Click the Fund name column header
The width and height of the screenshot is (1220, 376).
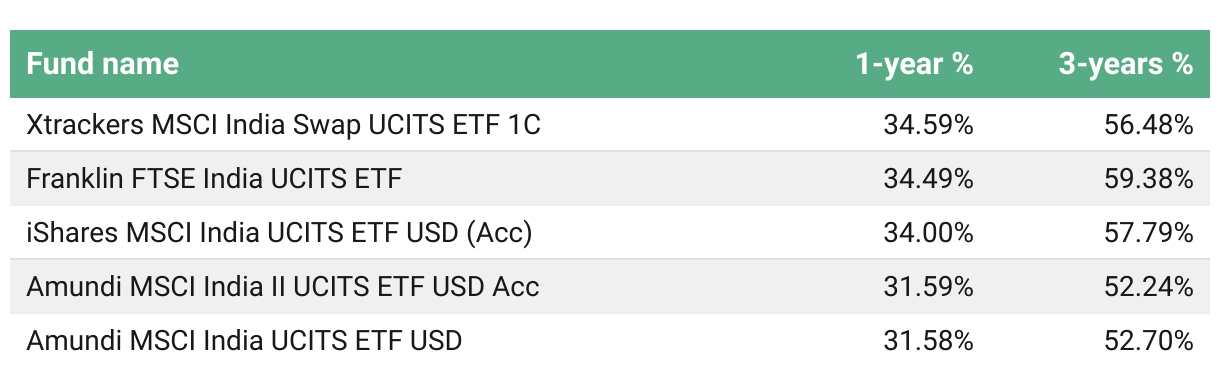pos(103,64)
